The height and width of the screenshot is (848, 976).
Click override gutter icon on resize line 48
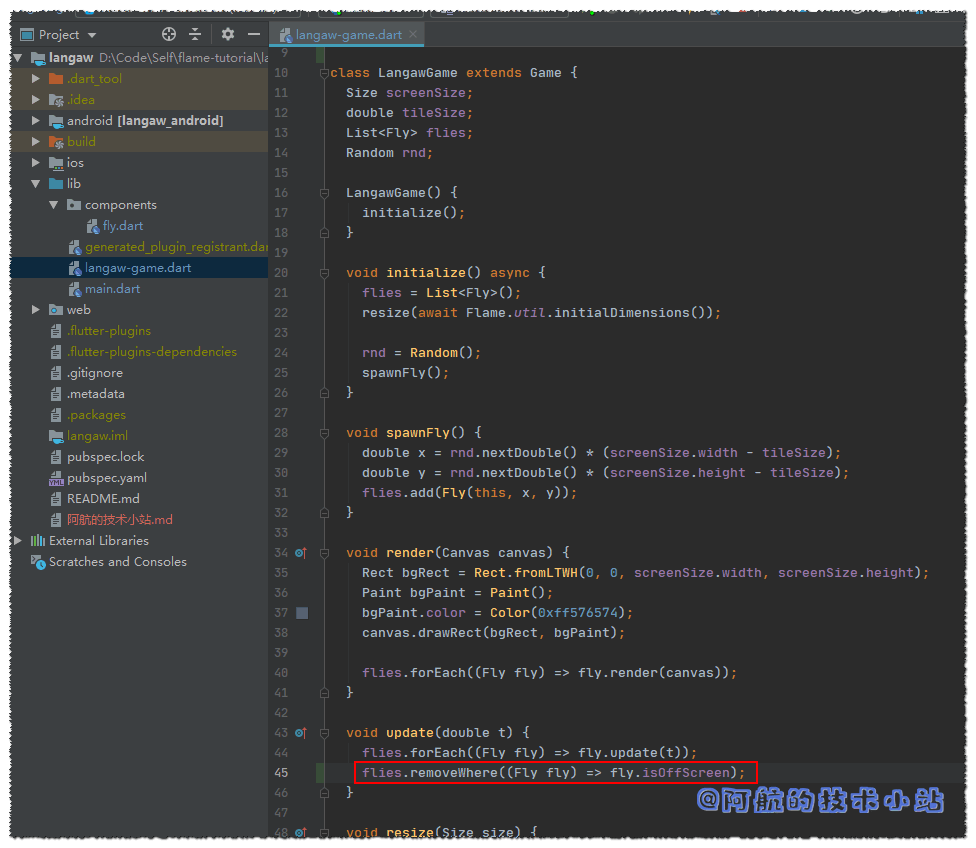pyautogui.click(x=301, y=832)
